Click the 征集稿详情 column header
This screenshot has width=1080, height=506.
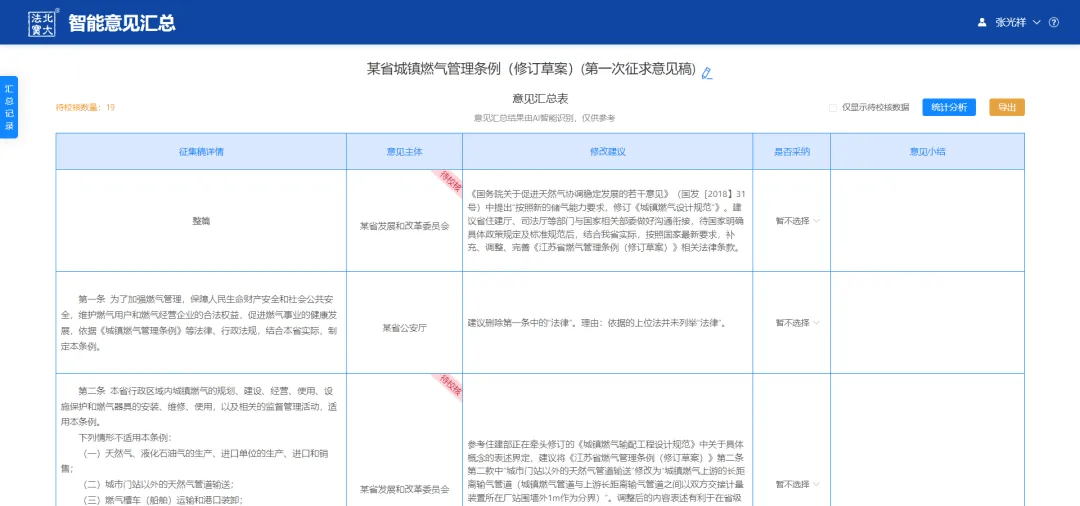201,152
